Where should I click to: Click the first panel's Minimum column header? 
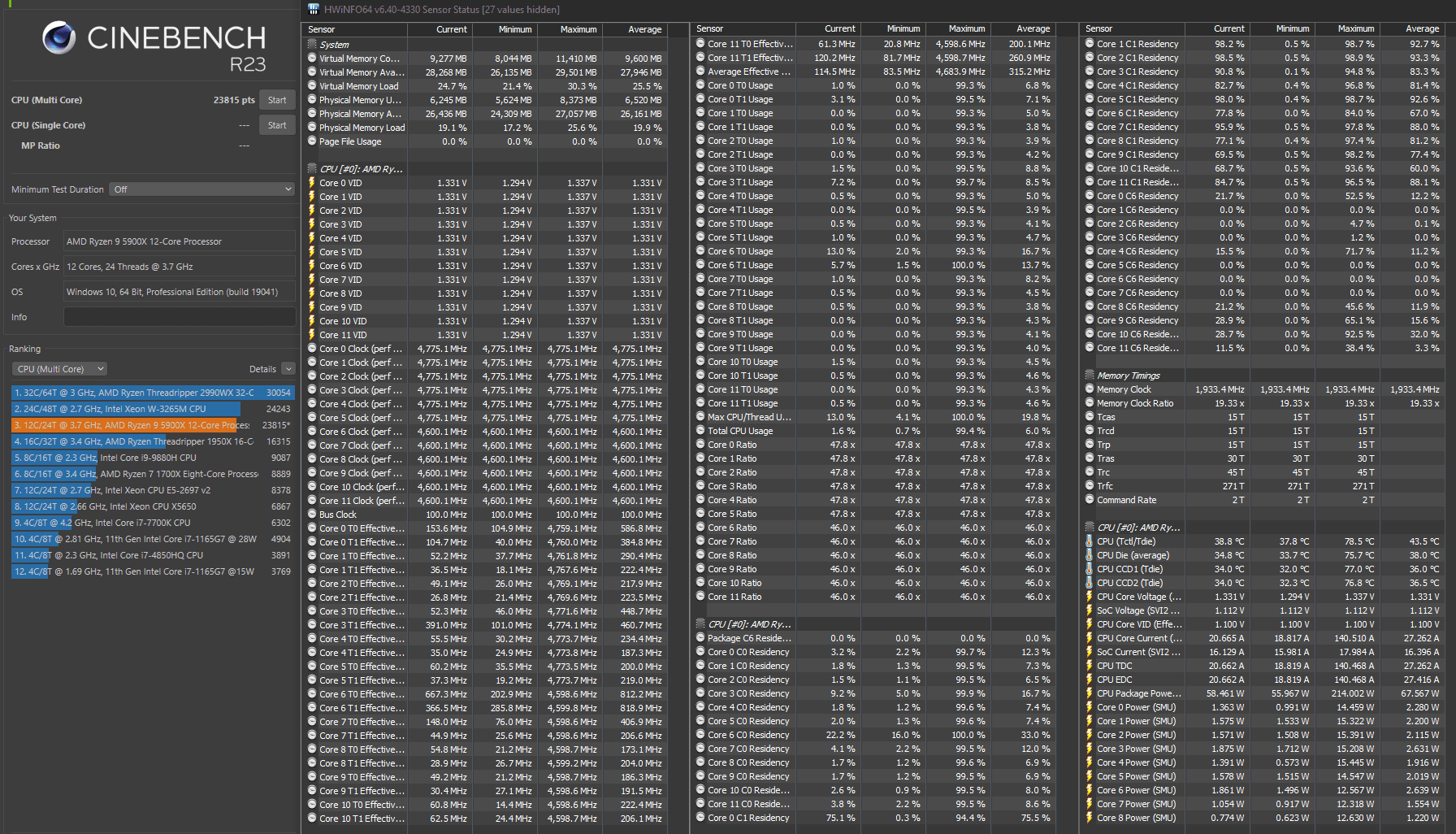pyautogui.click(x=505, y=29)
